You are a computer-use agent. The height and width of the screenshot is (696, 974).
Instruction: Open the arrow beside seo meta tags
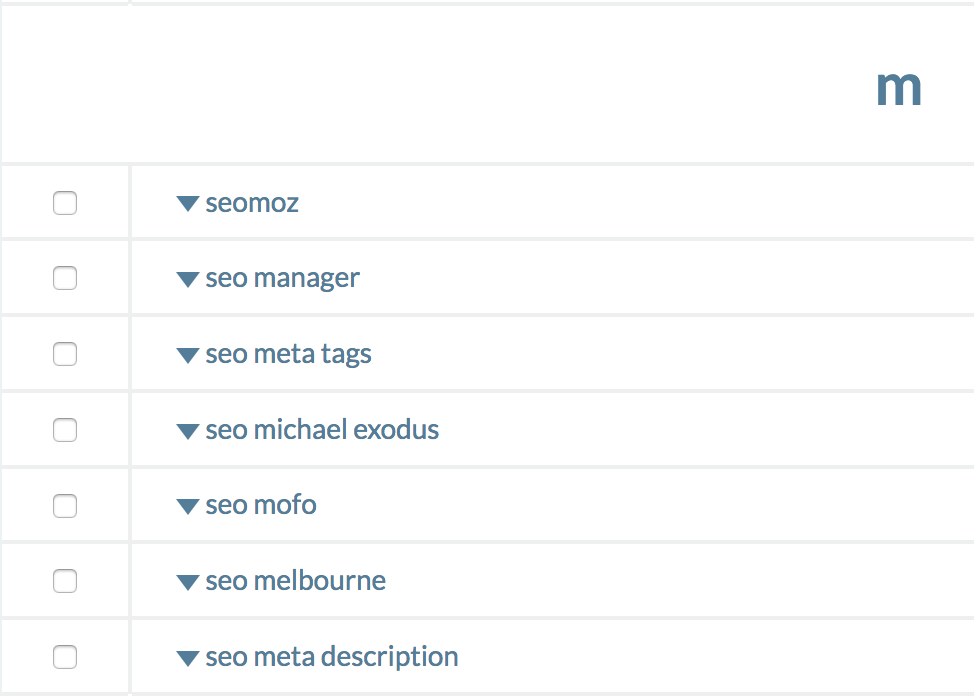[x=188, y=355]
